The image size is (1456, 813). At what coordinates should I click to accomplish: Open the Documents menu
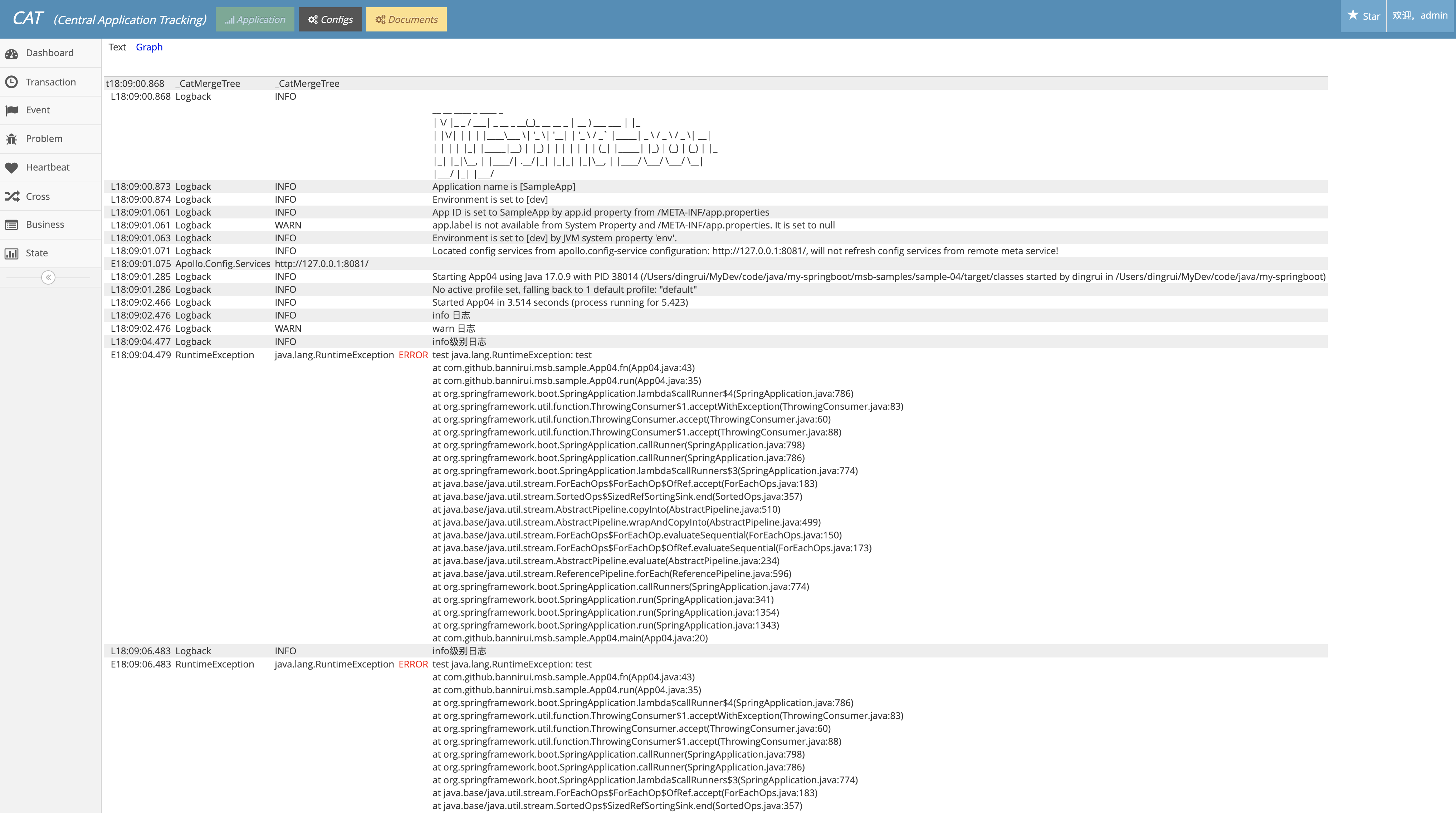coord(406,19)
